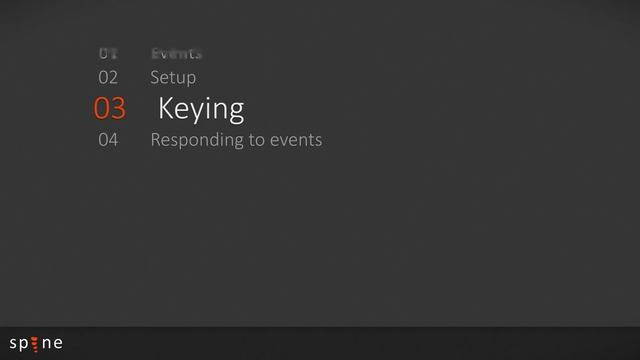Viewport: 640px width, 360px height.
Task: Click the letter K in Keying
Action: click(x=167, y=108)
